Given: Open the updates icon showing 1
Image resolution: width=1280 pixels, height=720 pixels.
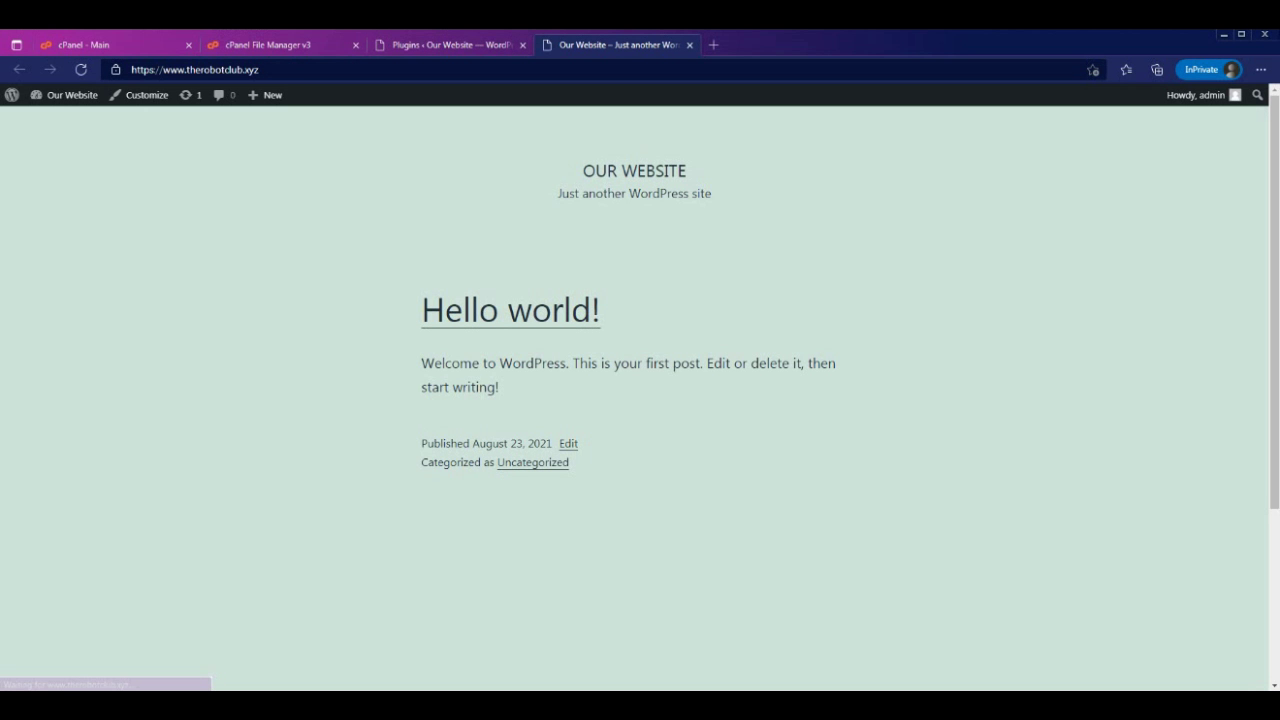Looking at the screenshot, I should point(190,95).
